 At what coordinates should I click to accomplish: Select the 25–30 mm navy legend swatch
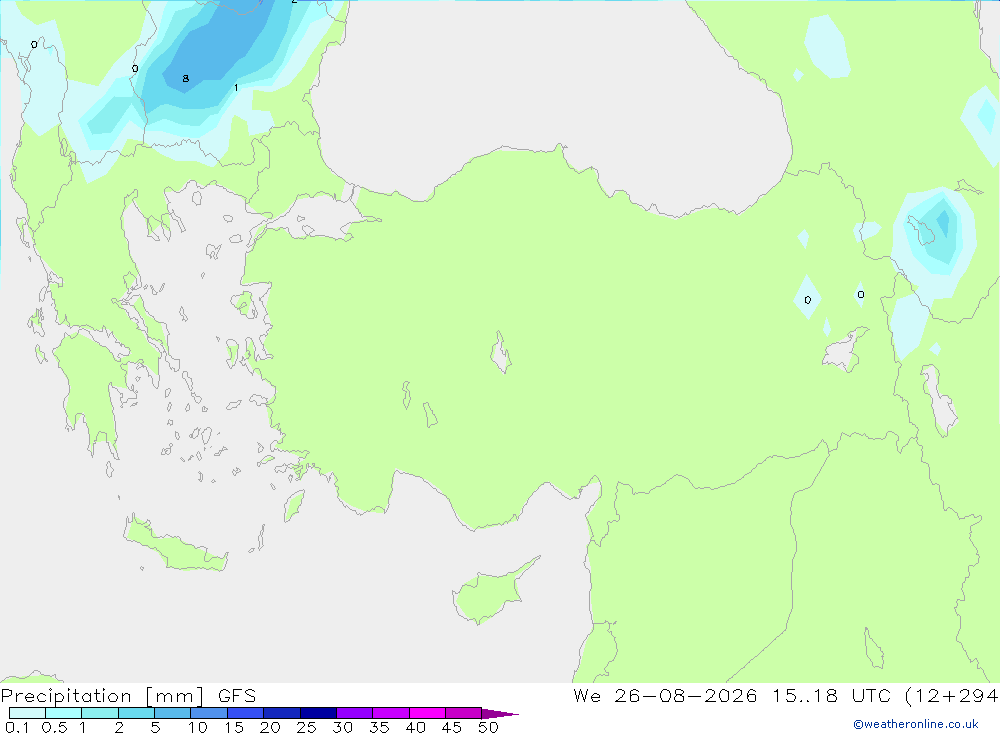(x=318, y=713)
